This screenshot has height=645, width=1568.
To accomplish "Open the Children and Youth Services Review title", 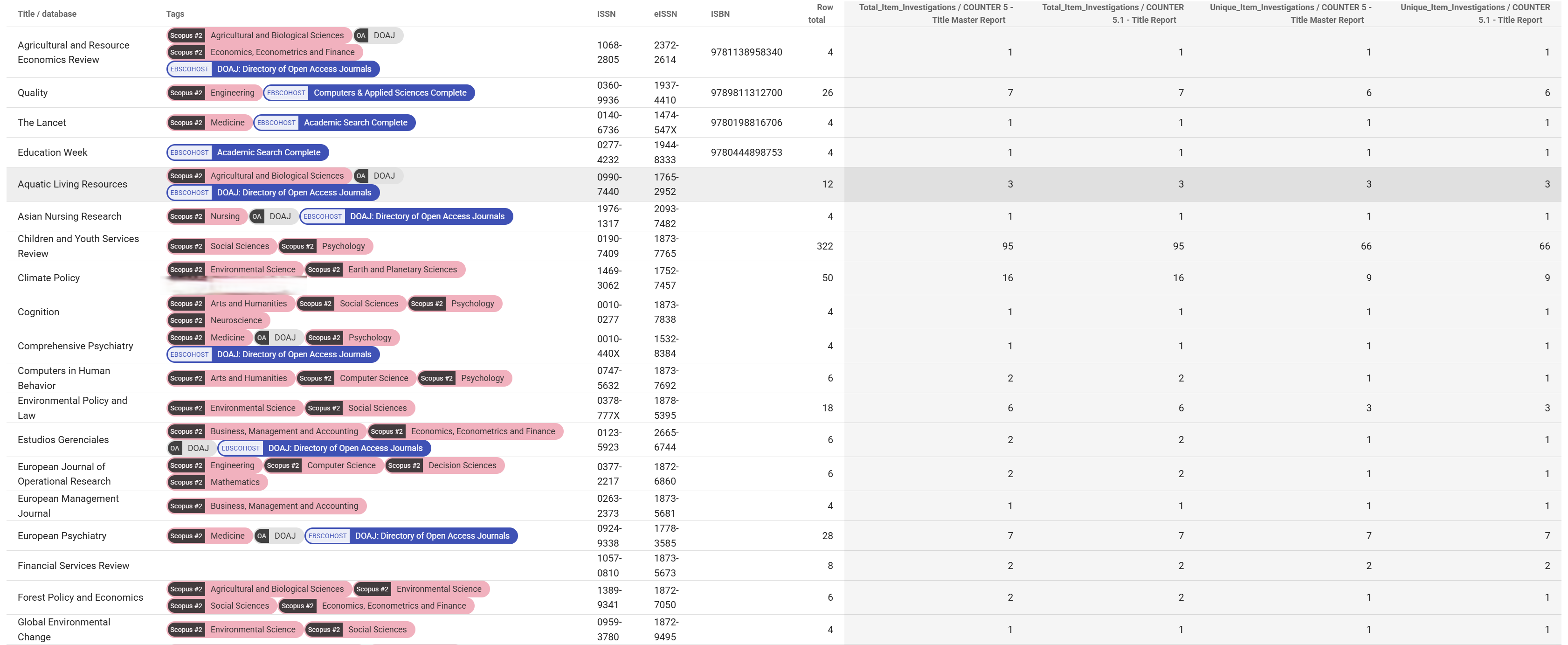I will 78,246.
